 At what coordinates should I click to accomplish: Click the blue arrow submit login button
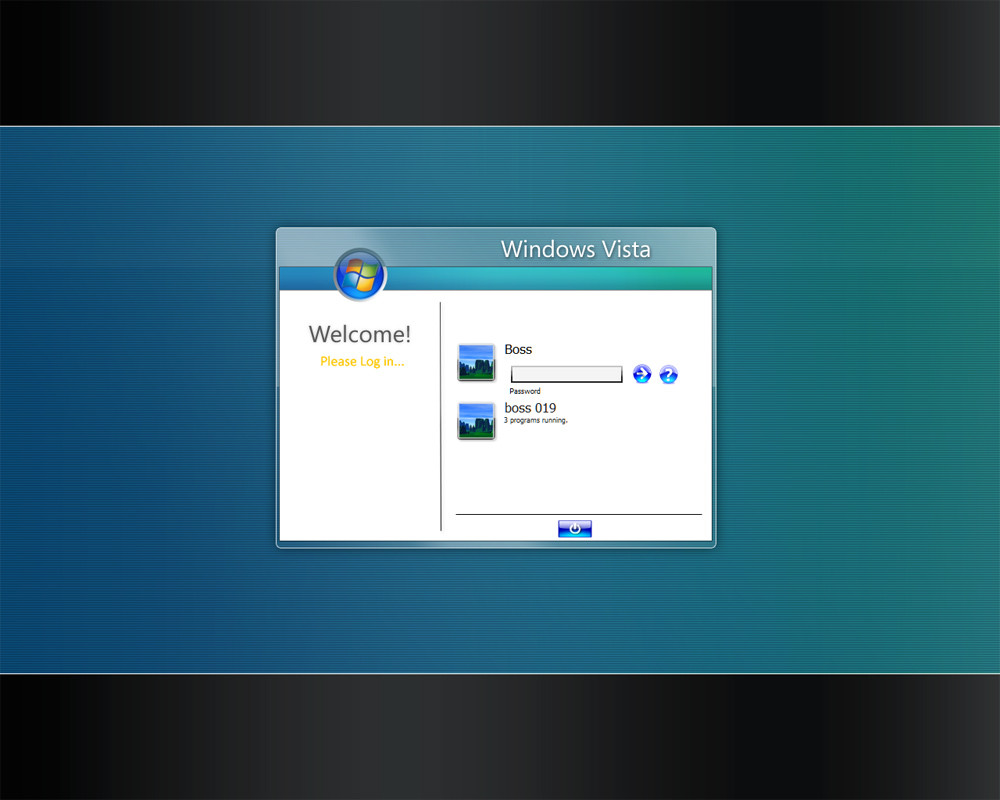(642, 374)
